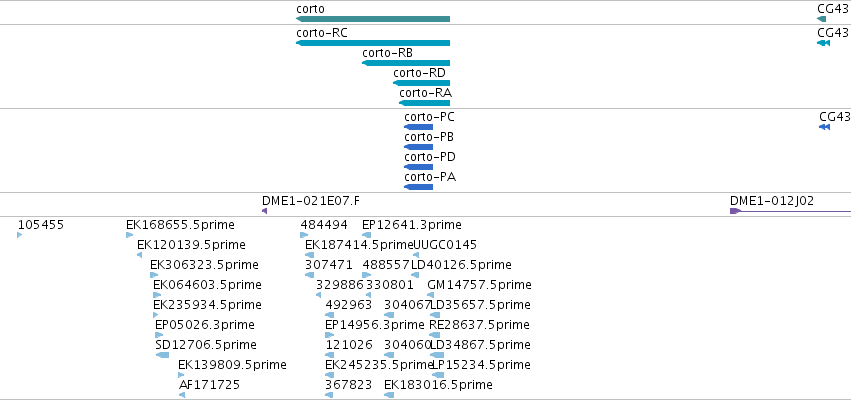Select the 492963 feature label
Viewport: 851px width, 400px height.
tap(349, 304)
